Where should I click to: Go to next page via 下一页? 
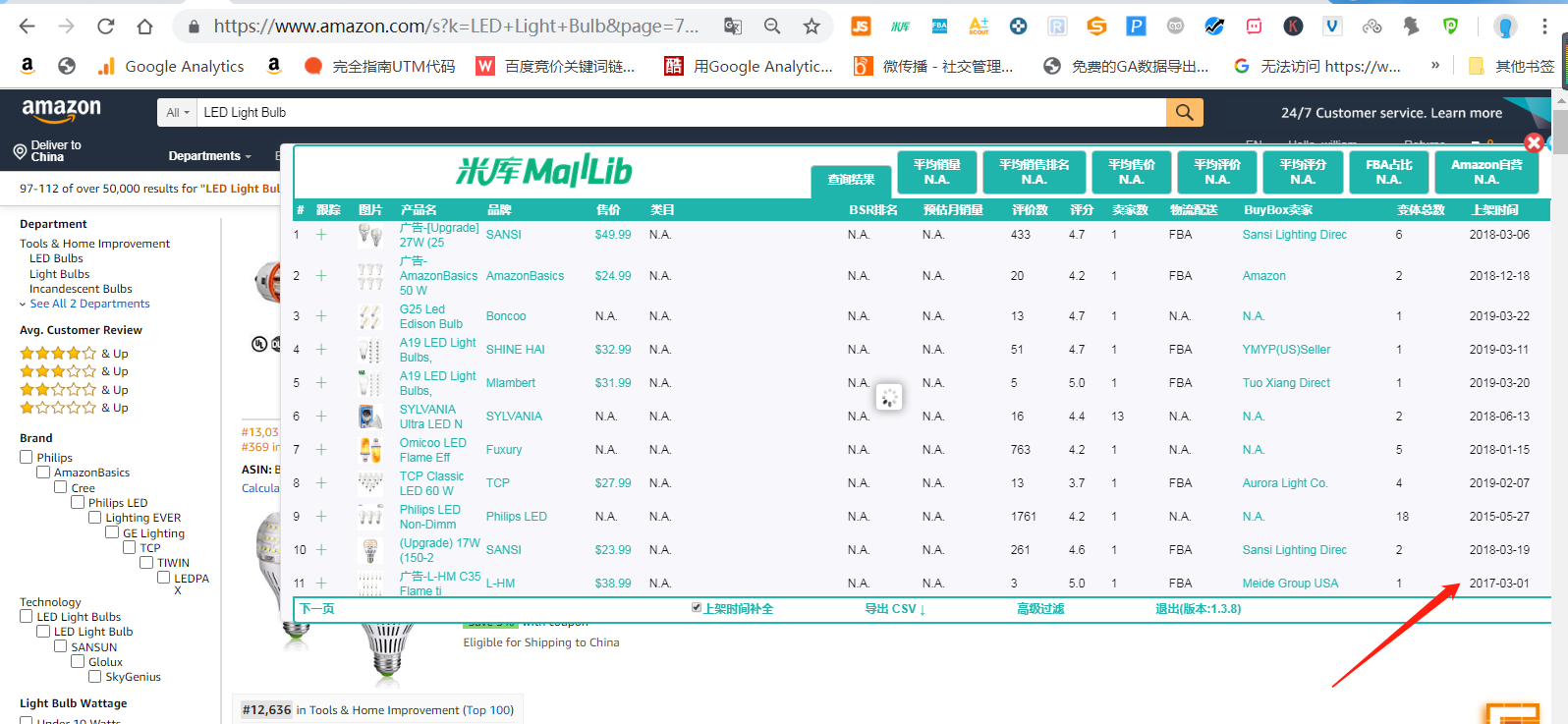click(316, 609)
